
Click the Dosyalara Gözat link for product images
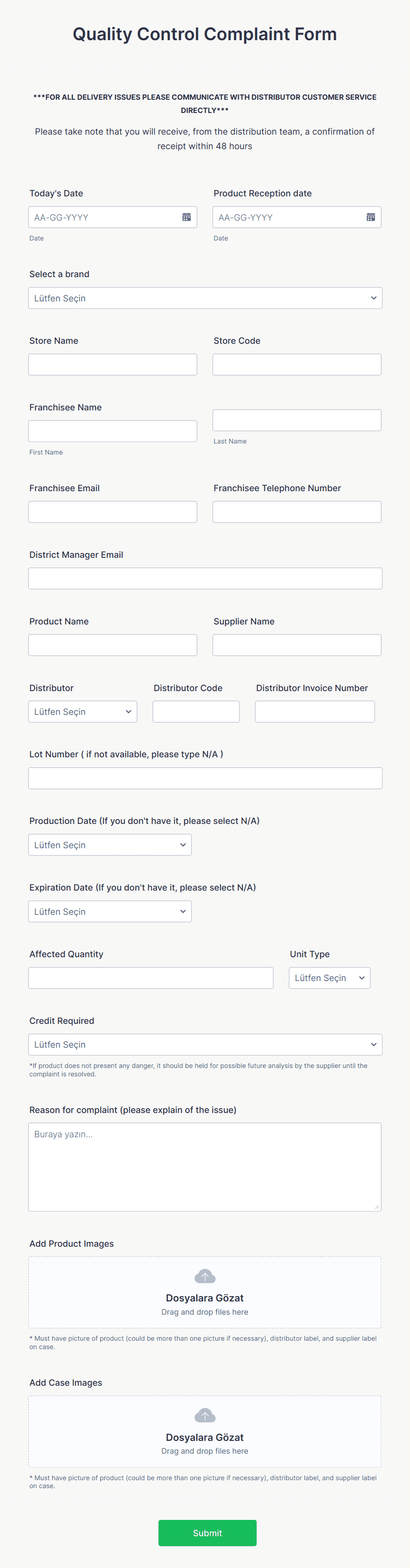coord(205,1298)
